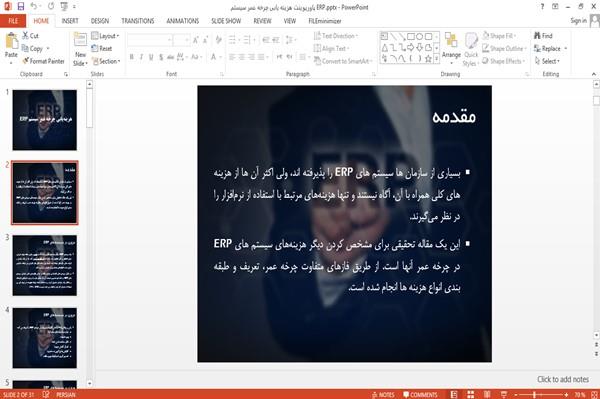Toggle the NOTES pane button
Viewport: 600px width, 399px height.
[383, 395]
